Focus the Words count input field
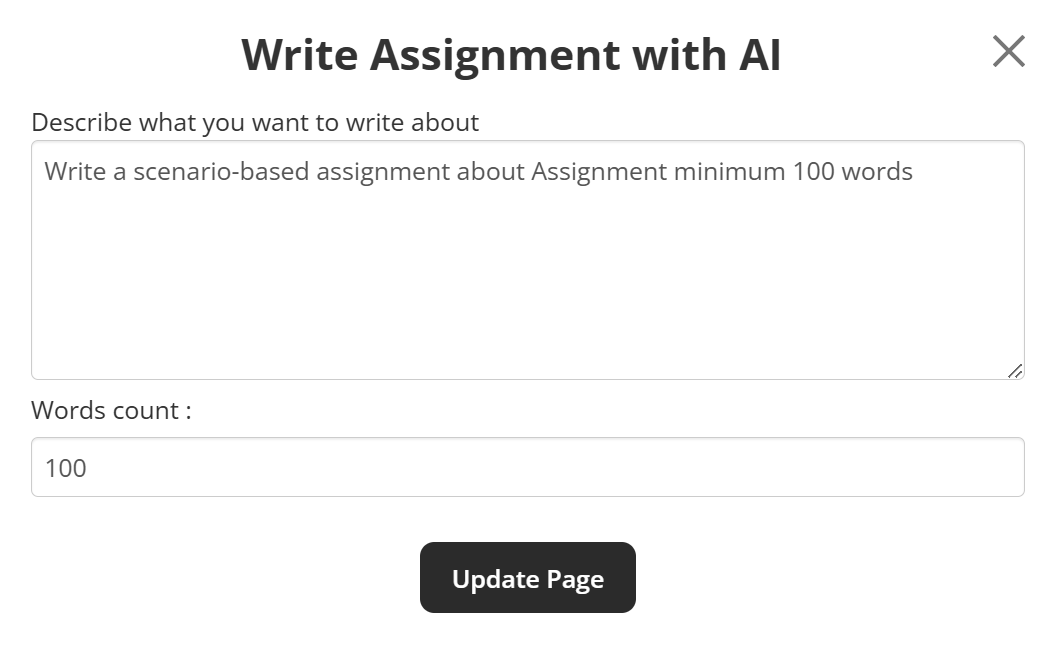Viewport: 1054px width, 659px height. (527, 467)
